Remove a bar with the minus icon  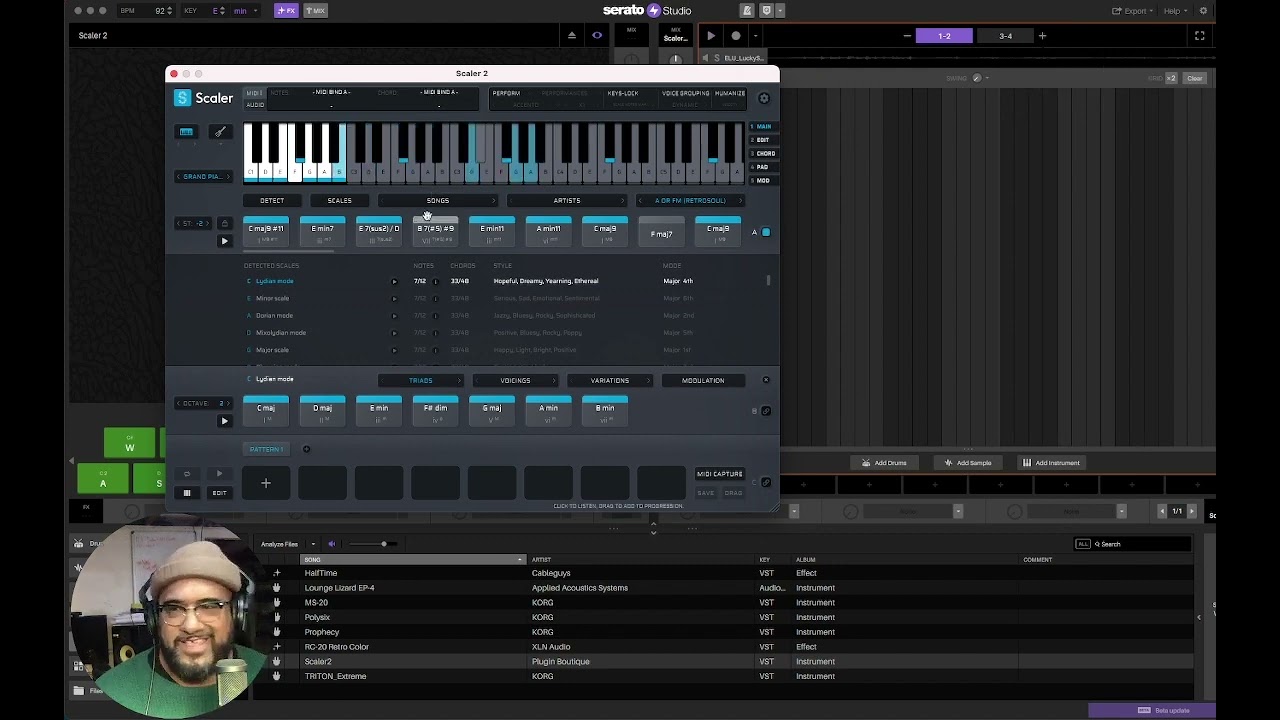click(x=907, y=36)
